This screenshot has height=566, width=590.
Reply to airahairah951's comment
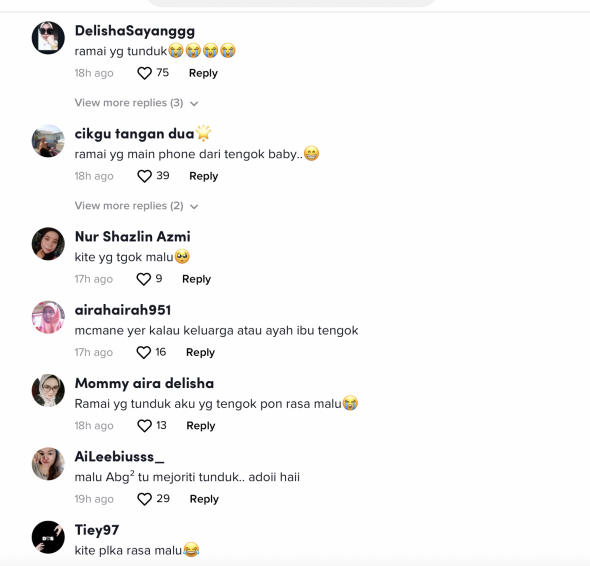(201, 353)
